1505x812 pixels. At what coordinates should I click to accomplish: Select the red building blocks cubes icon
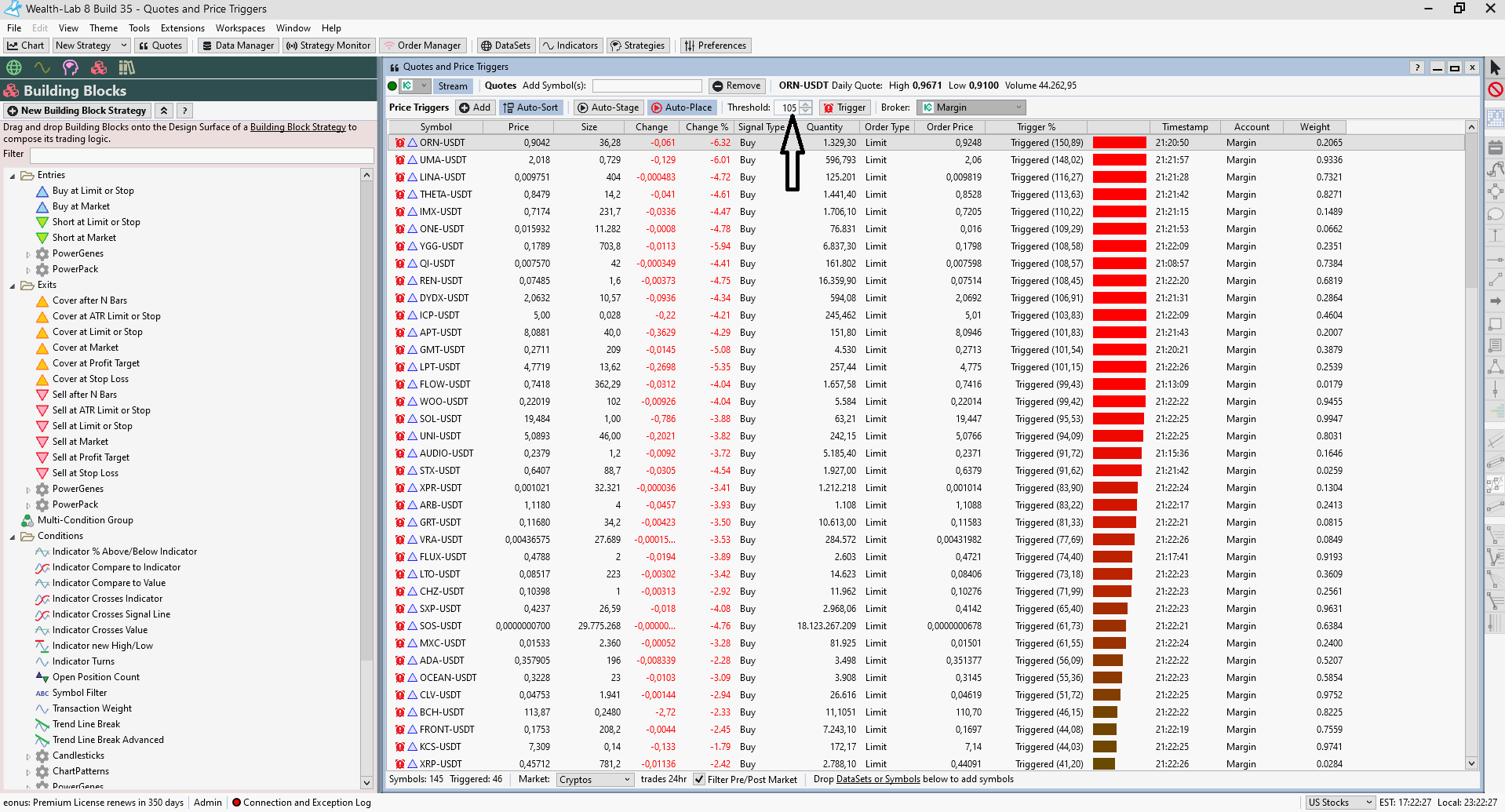coord(99,67)
